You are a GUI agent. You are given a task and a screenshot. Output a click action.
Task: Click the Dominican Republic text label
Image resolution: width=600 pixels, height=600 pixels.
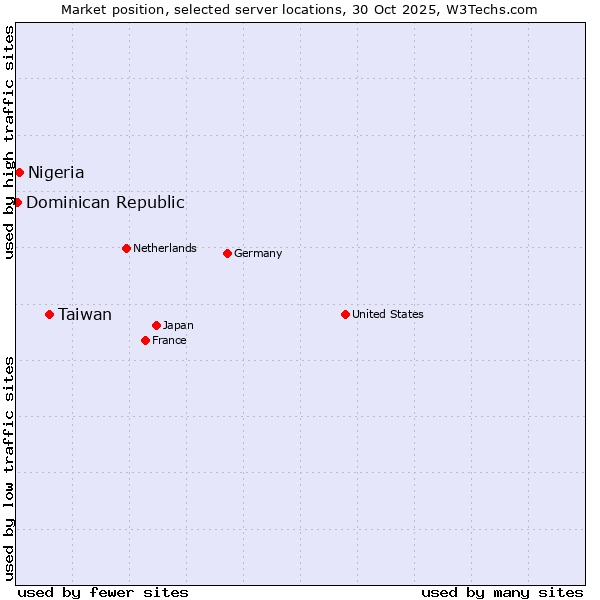coord(105,202)
